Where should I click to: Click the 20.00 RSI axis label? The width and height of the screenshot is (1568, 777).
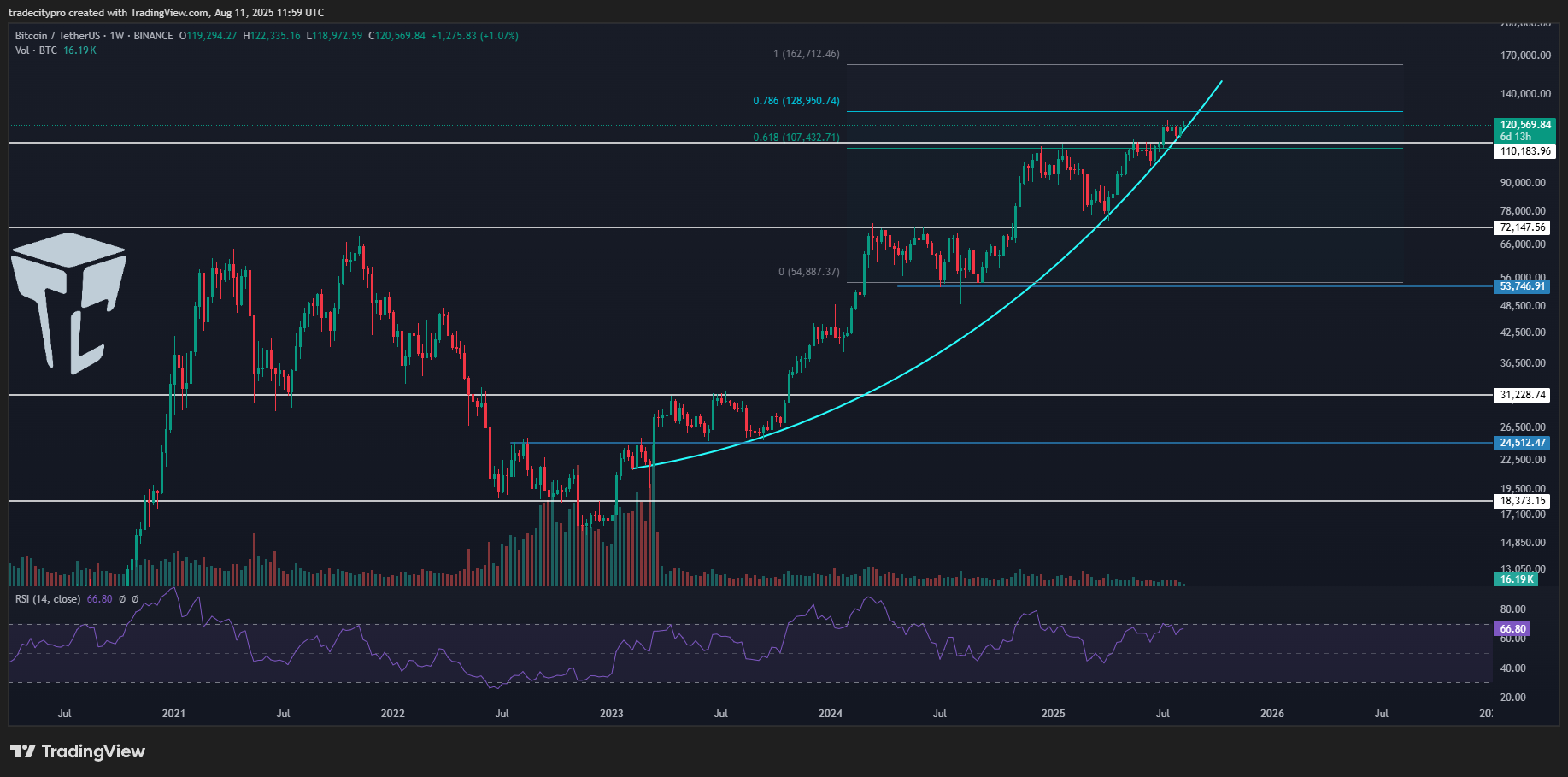pos(1512,698)
